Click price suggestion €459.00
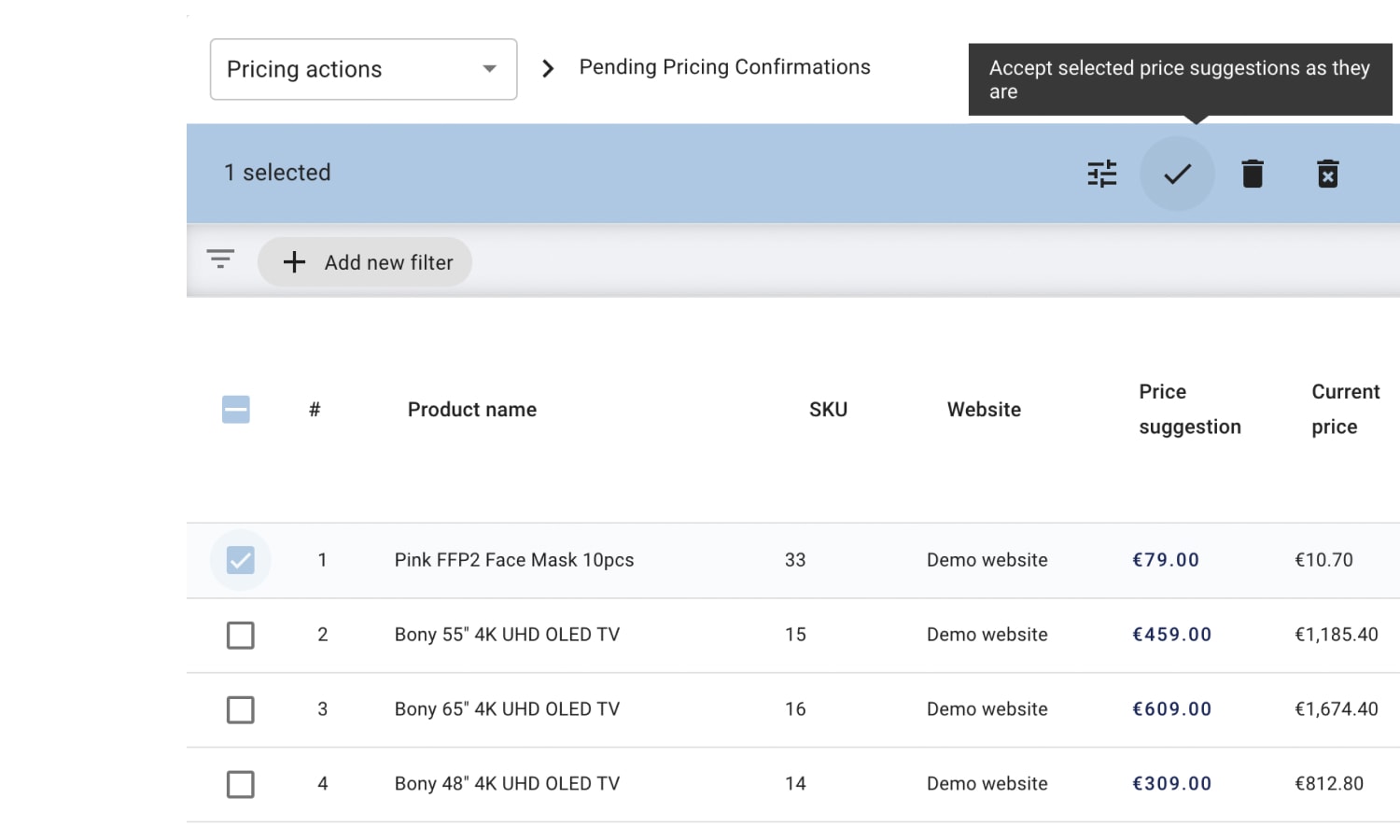The image size is (1400, 840). (1171, 635)
